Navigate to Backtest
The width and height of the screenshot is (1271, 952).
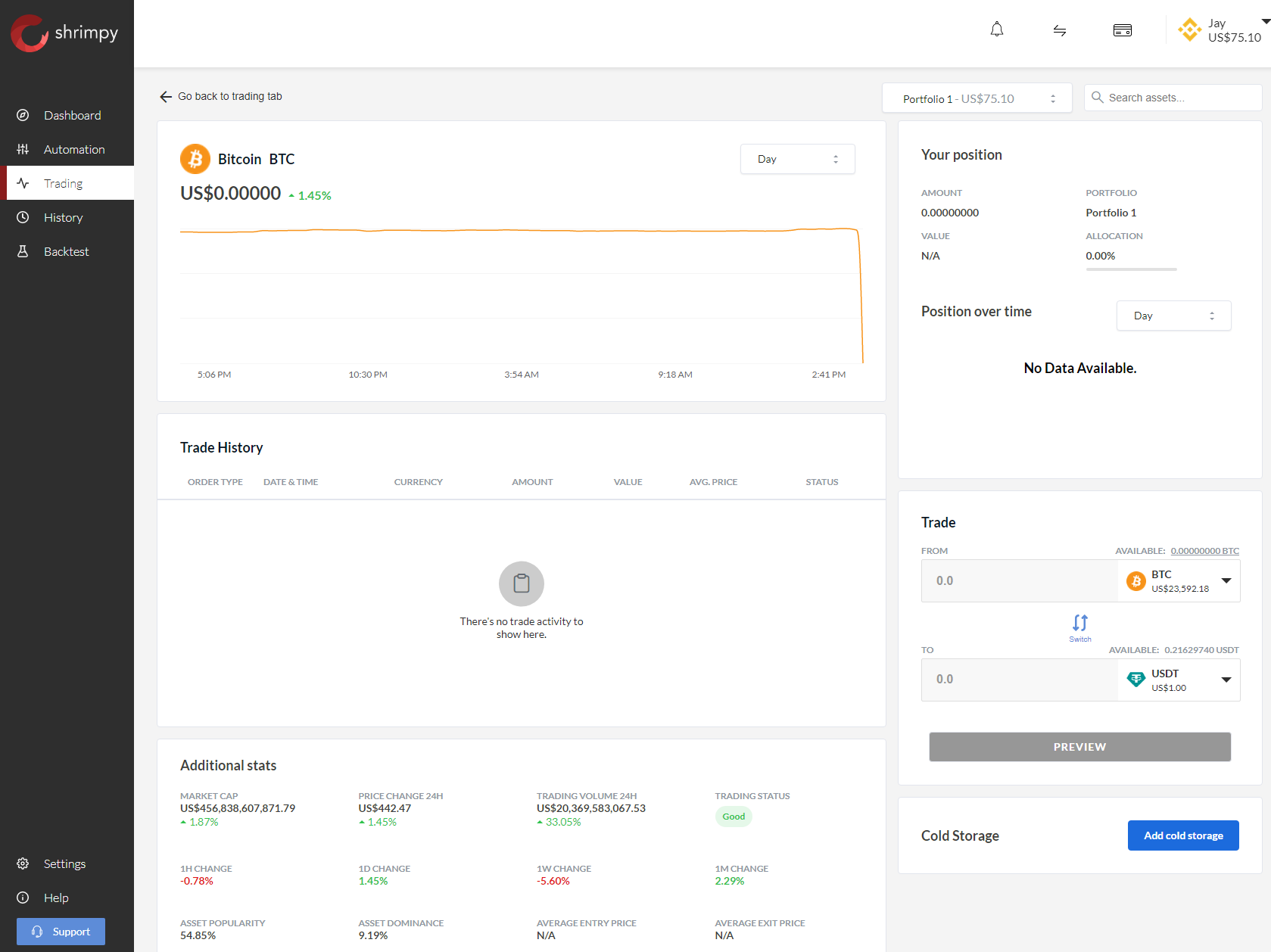67,251
